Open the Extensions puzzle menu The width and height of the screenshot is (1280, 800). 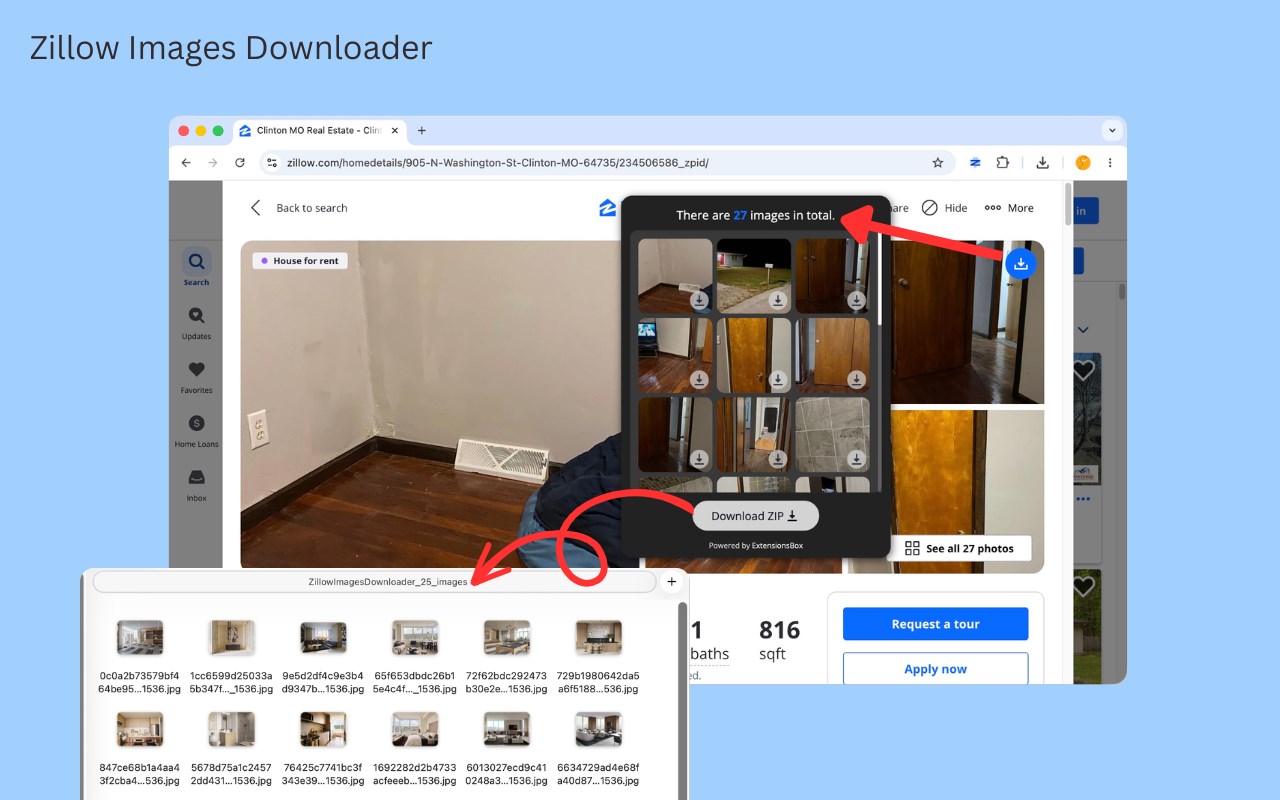tap(1003, 163)
